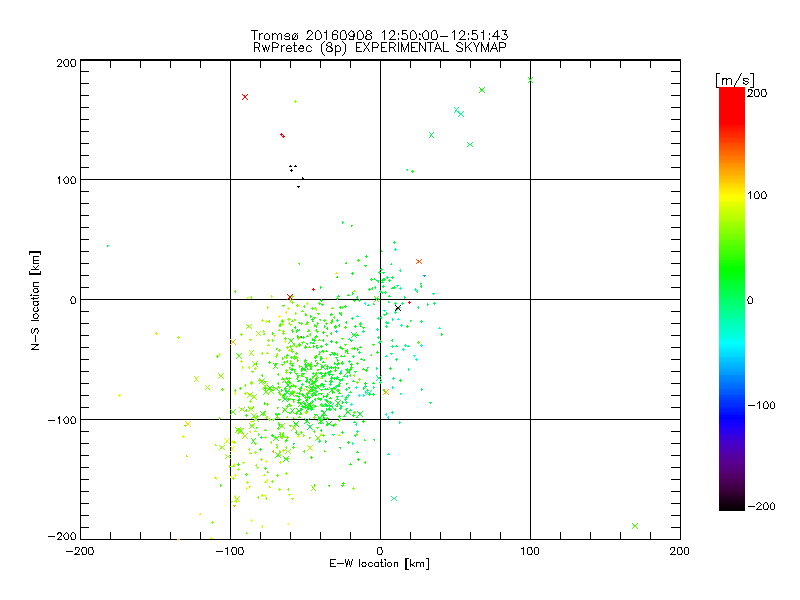The image size is (800, 600).
Task: Click the orange-red X marker right of origin
Action: coord(419,262)
